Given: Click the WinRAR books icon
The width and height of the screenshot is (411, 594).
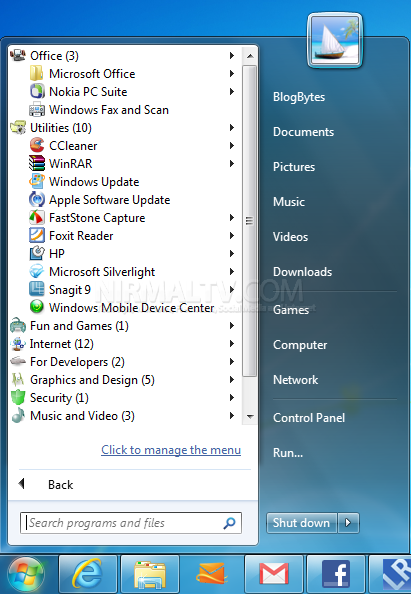Looking at the screenshot, I should 37,164.
